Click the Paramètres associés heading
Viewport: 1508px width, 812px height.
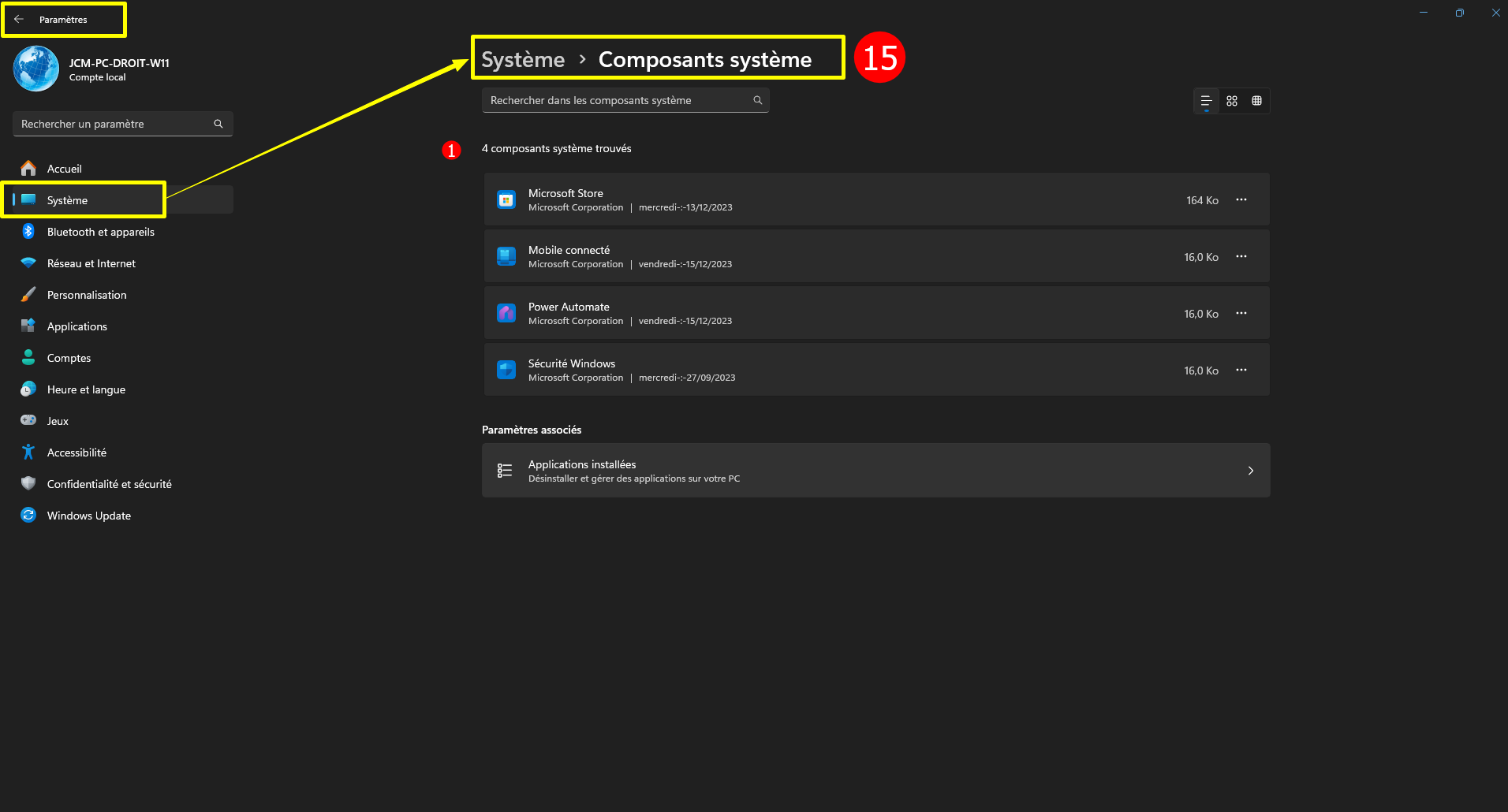[532, 430]
